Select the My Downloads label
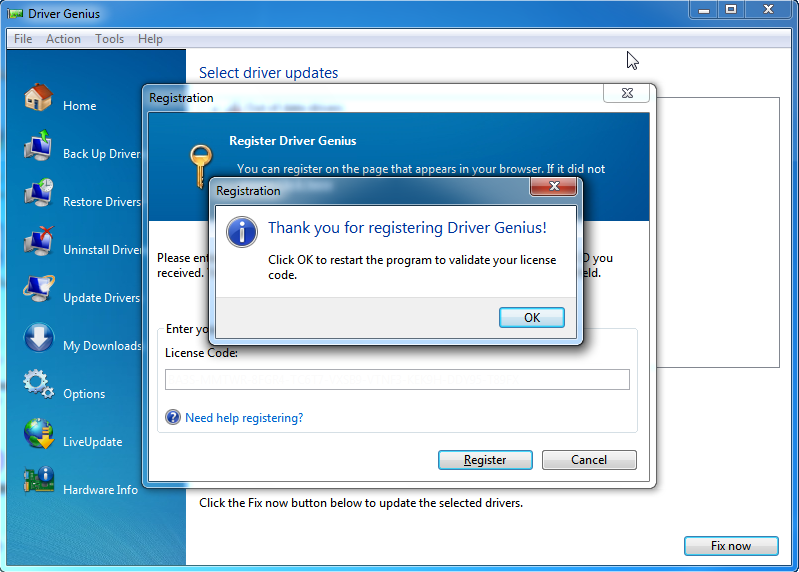 coord(102,346)
